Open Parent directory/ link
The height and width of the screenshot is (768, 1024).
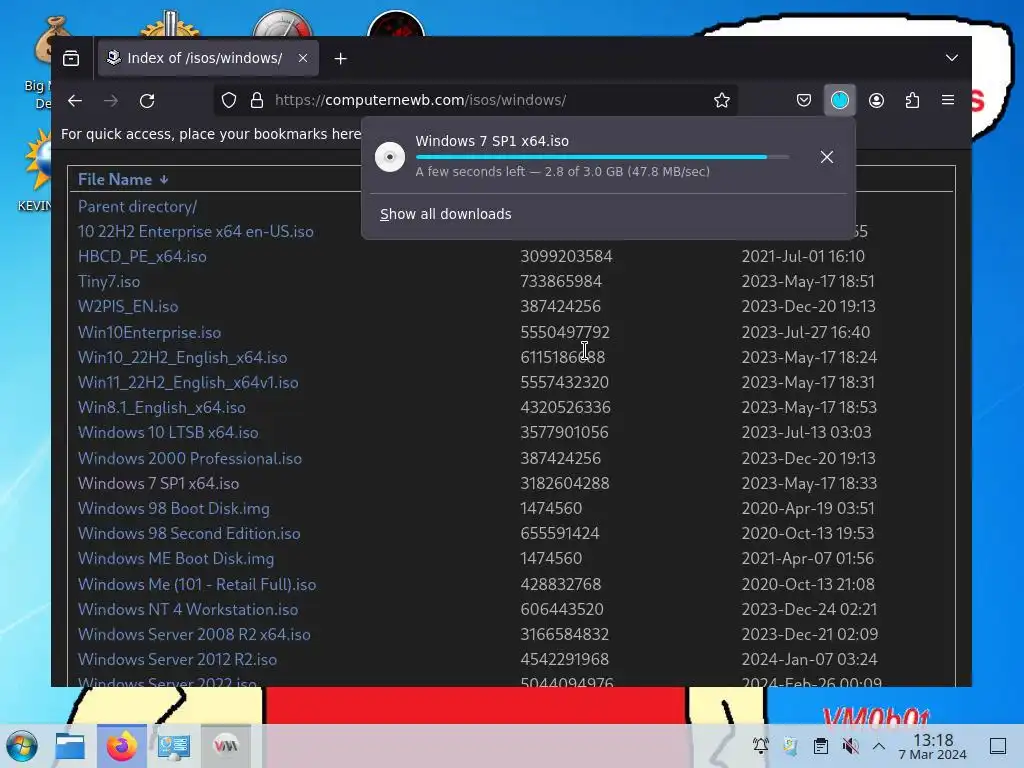pos(137,206)
